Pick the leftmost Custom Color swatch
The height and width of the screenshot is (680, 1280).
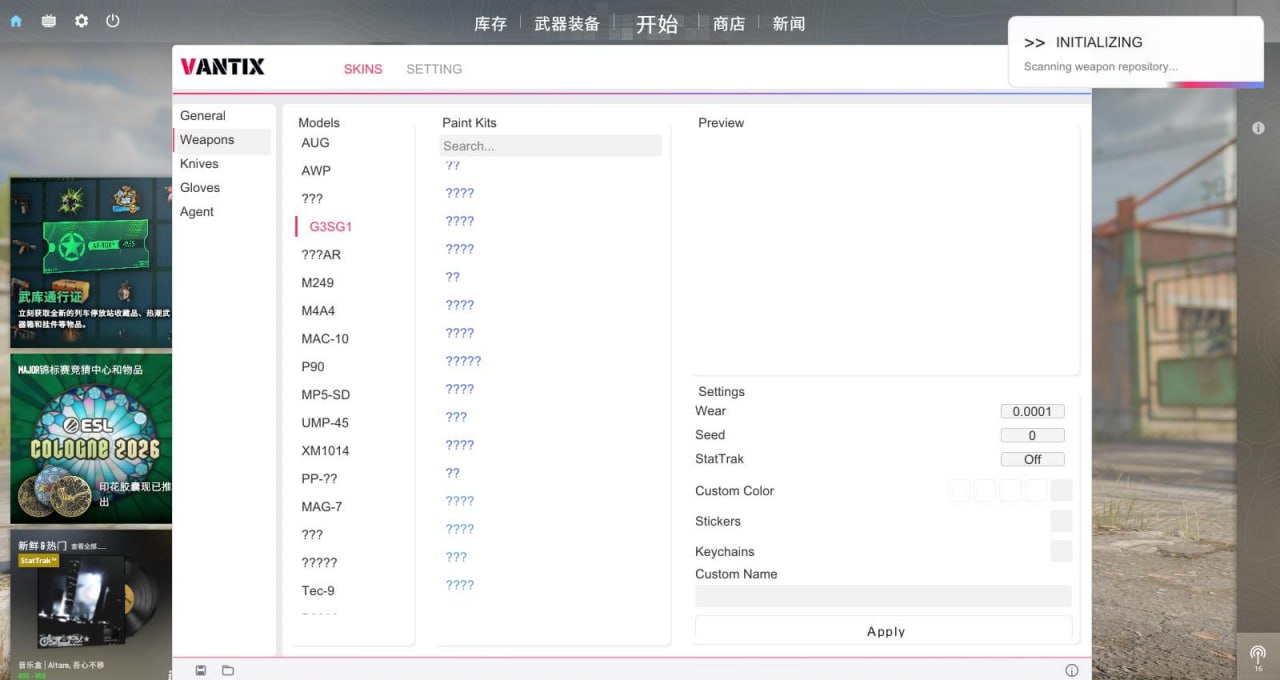click(x=959, y=490)
